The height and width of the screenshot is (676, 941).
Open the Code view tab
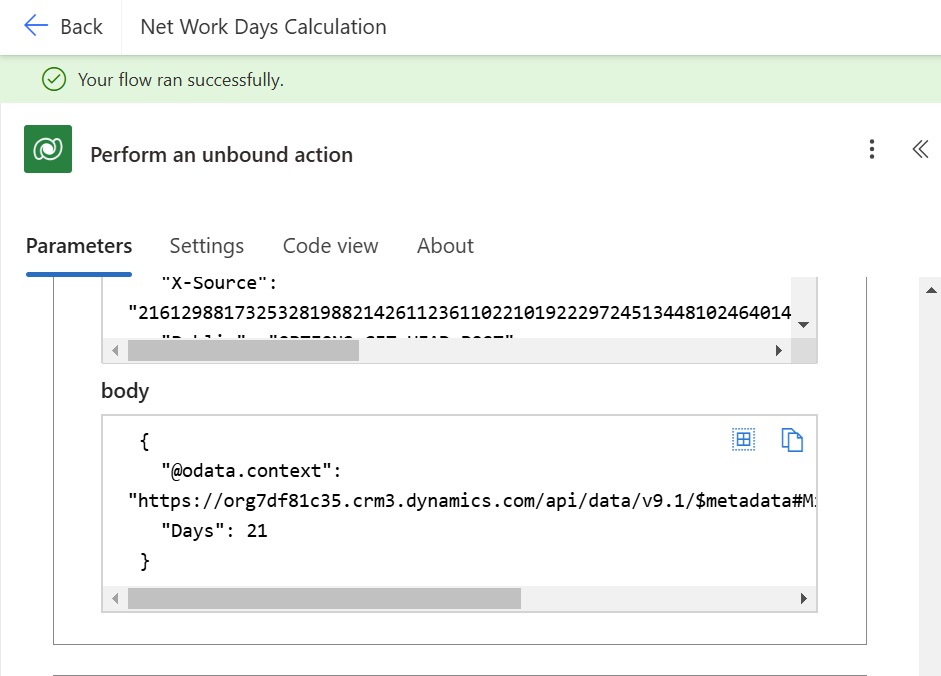[330, 246]
